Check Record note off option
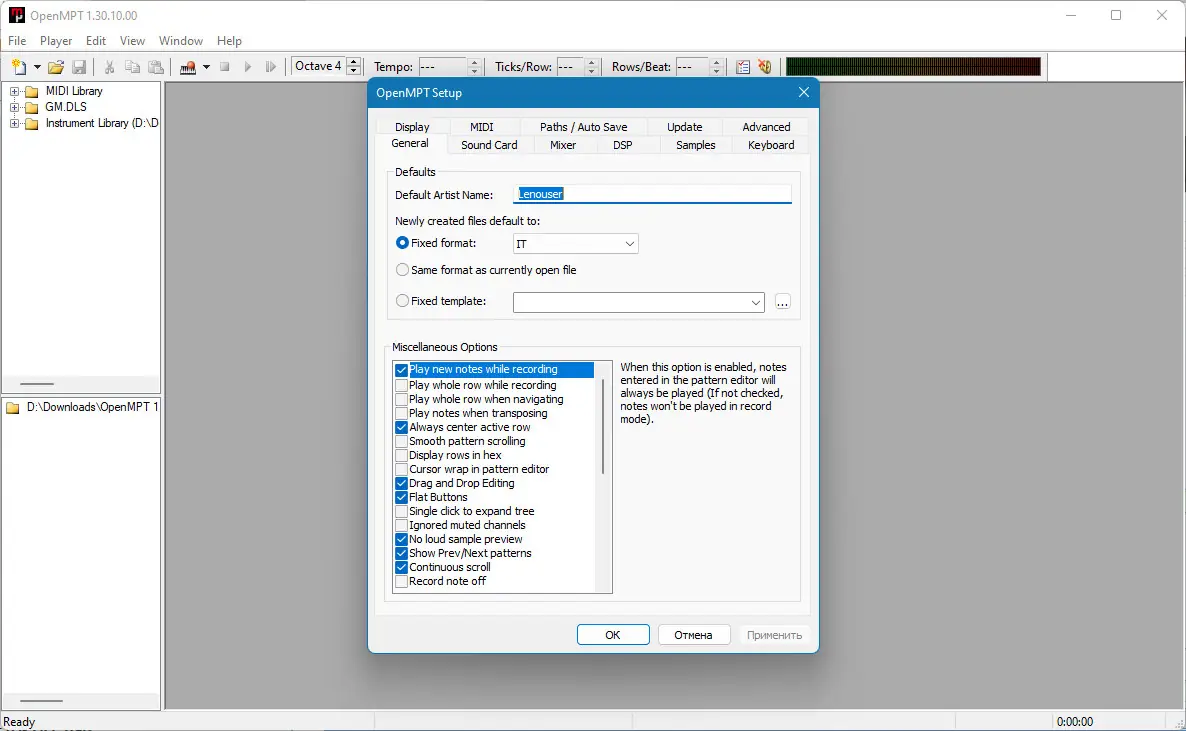The height and width of the screenshot is (731, 1186). coord(402,581)
